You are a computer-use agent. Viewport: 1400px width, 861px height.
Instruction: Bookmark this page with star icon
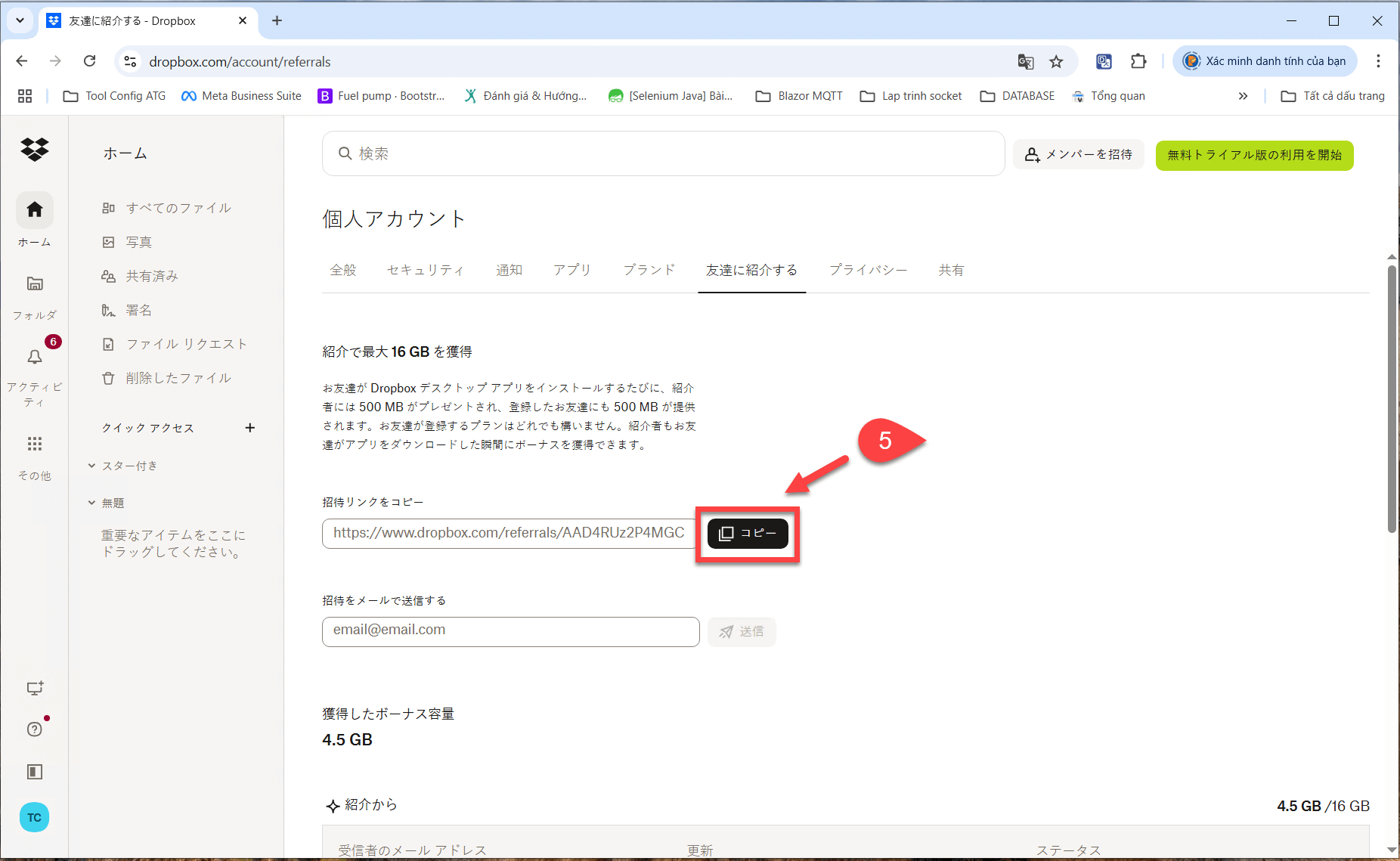(x=1056, y=62)
